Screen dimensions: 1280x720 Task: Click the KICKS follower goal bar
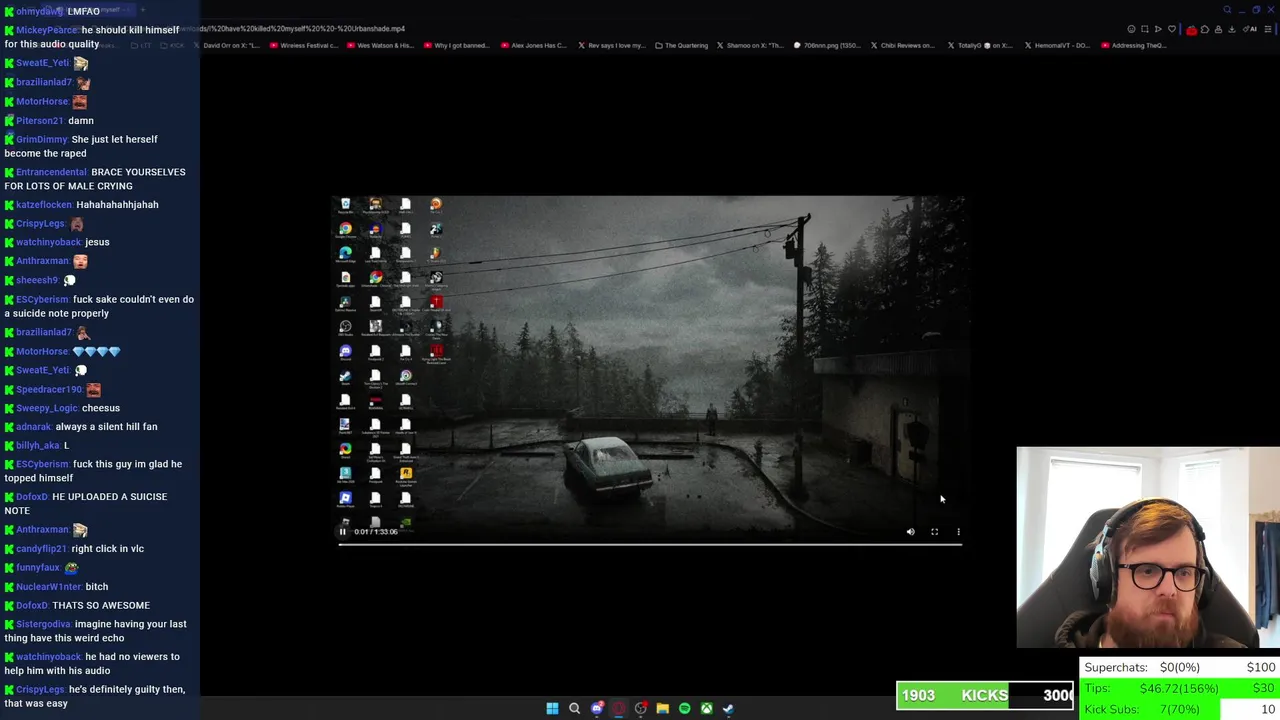[985, 695]
